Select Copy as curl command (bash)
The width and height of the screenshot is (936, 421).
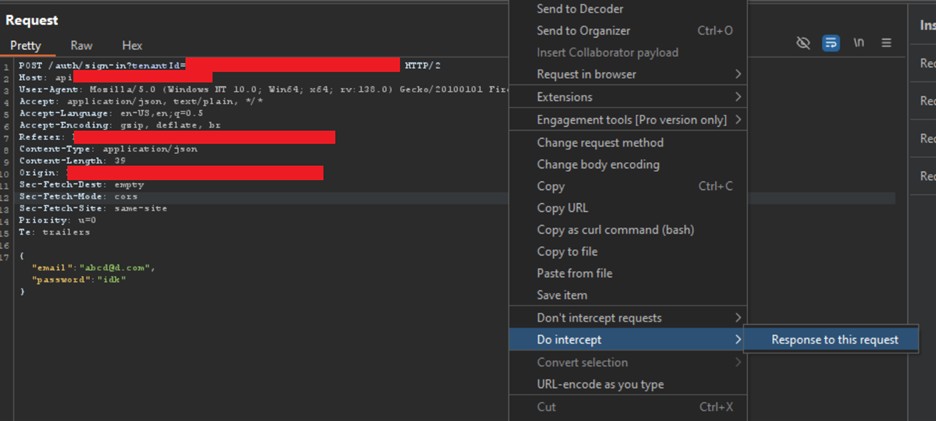615,230
